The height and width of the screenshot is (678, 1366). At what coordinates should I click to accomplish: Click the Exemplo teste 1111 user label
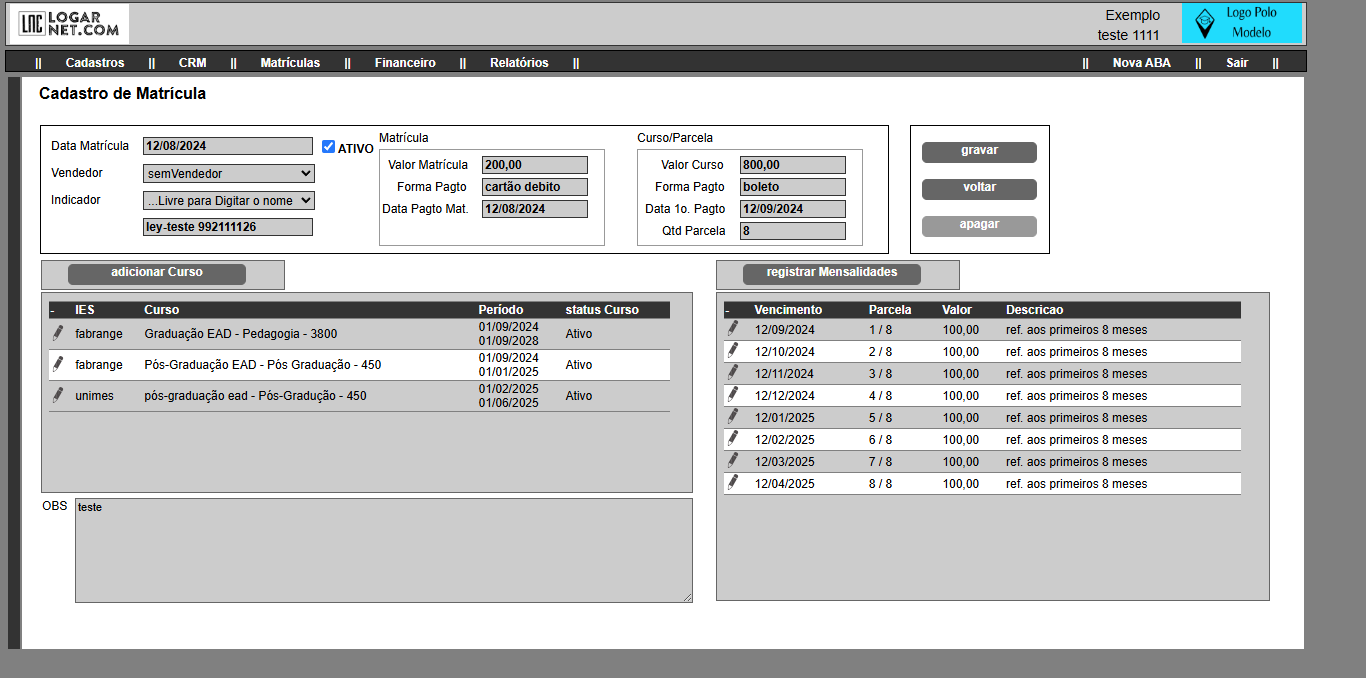(1129, 25)
